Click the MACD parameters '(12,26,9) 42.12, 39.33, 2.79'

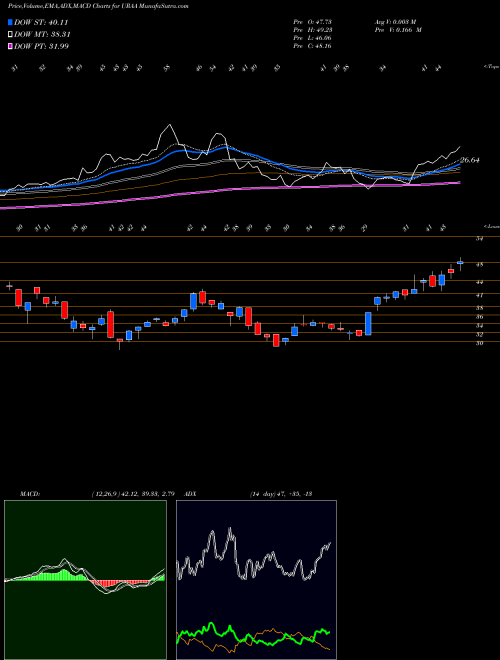click(133, 494)
